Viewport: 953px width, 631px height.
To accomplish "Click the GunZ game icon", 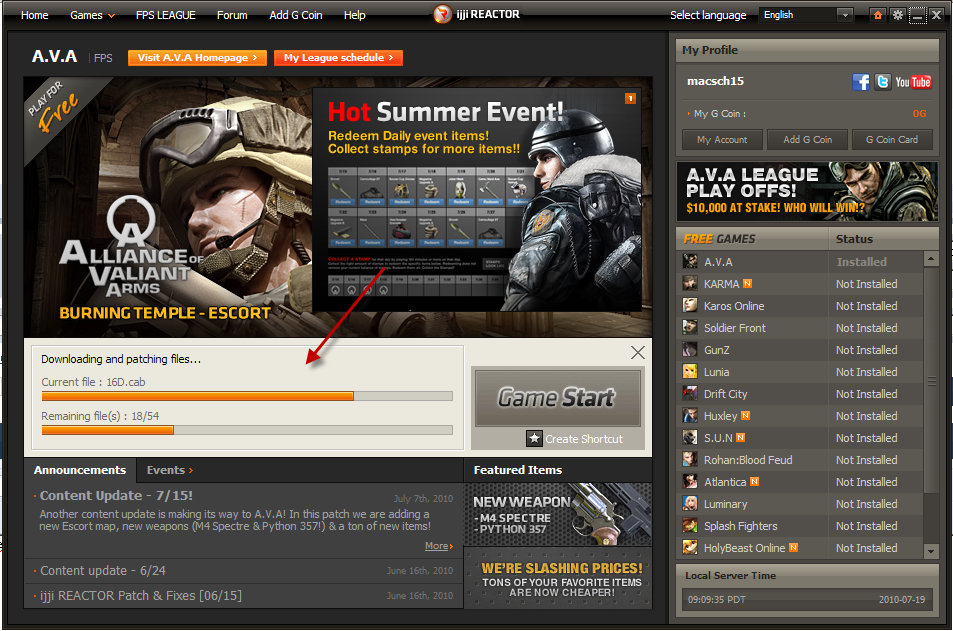I will [x=690, y=350].
